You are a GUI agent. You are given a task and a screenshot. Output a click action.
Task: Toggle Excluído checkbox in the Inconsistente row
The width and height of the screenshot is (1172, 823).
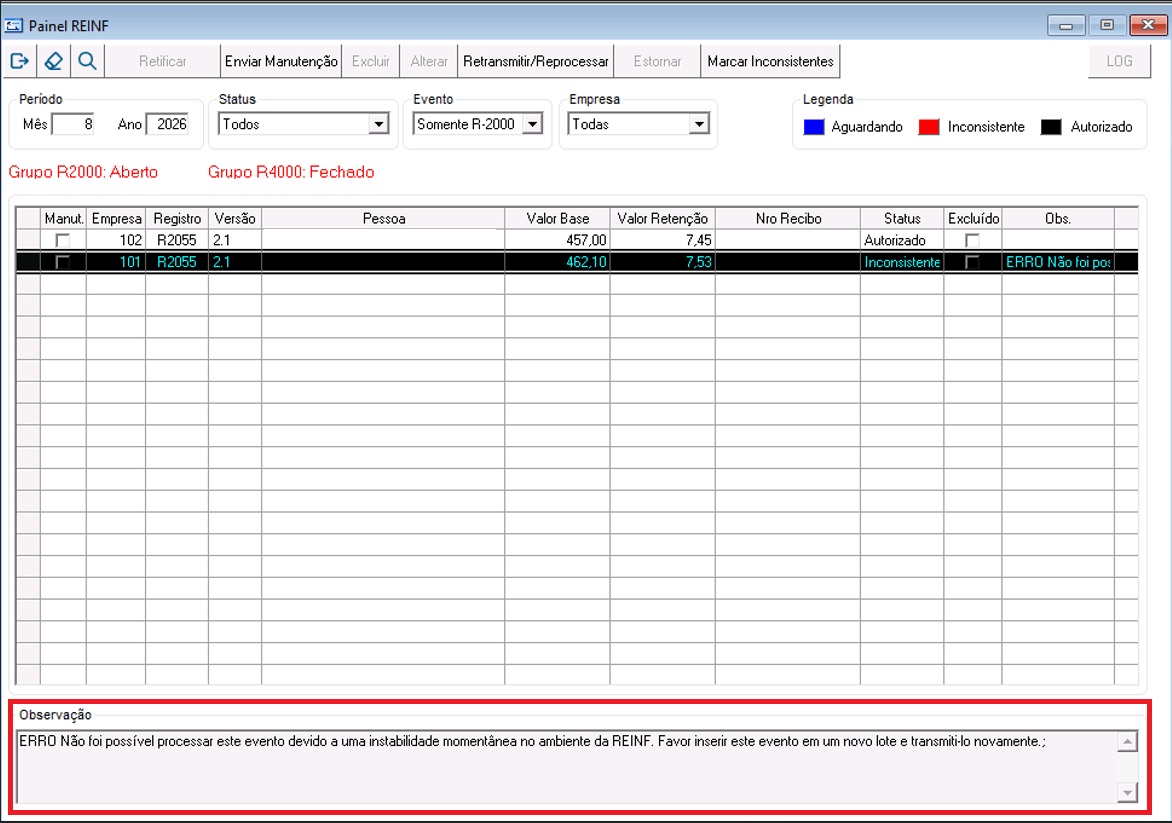pos(972,262)
